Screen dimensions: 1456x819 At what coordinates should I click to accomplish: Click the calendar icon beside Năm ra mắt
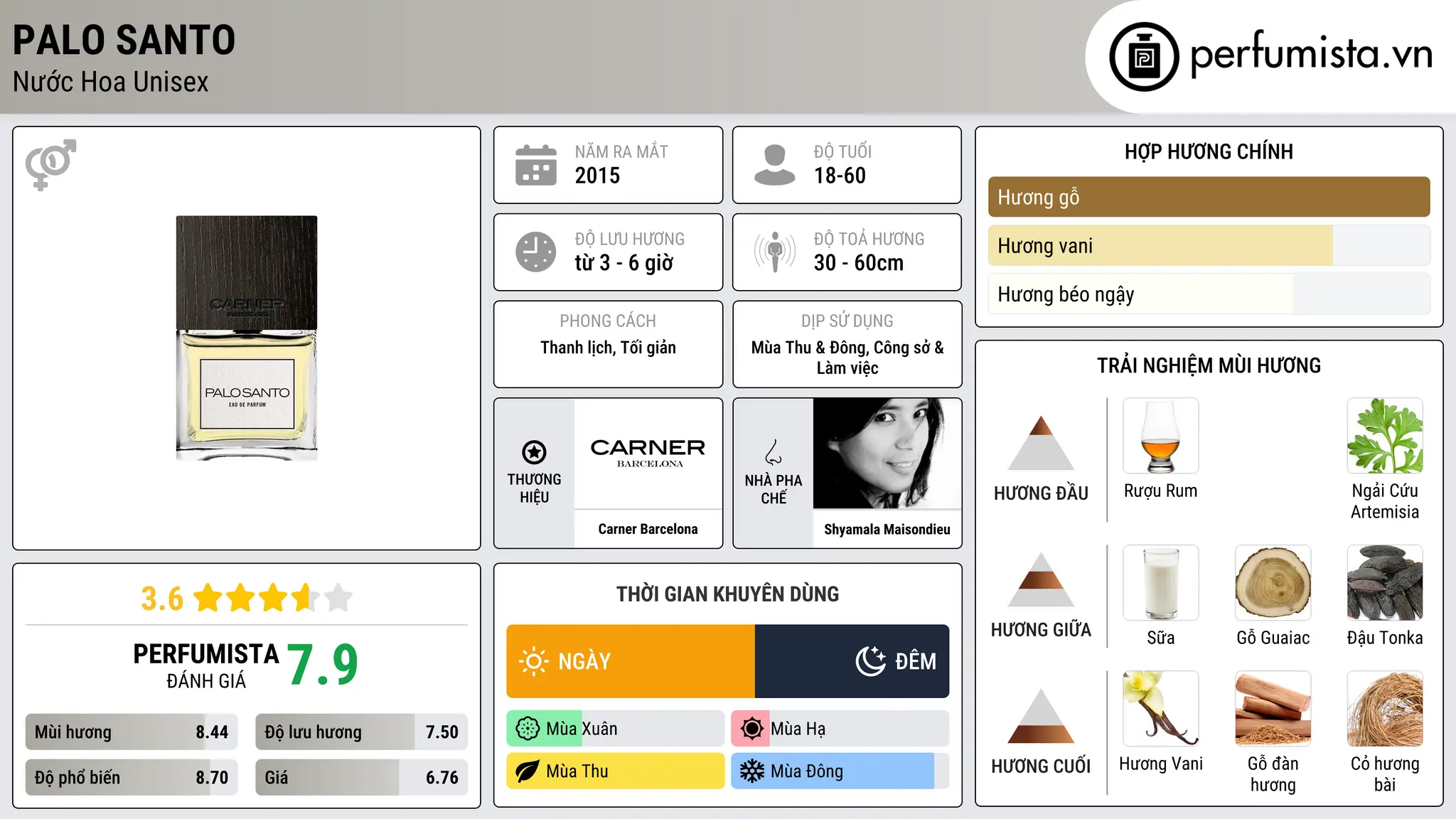(x=536, y=165)
